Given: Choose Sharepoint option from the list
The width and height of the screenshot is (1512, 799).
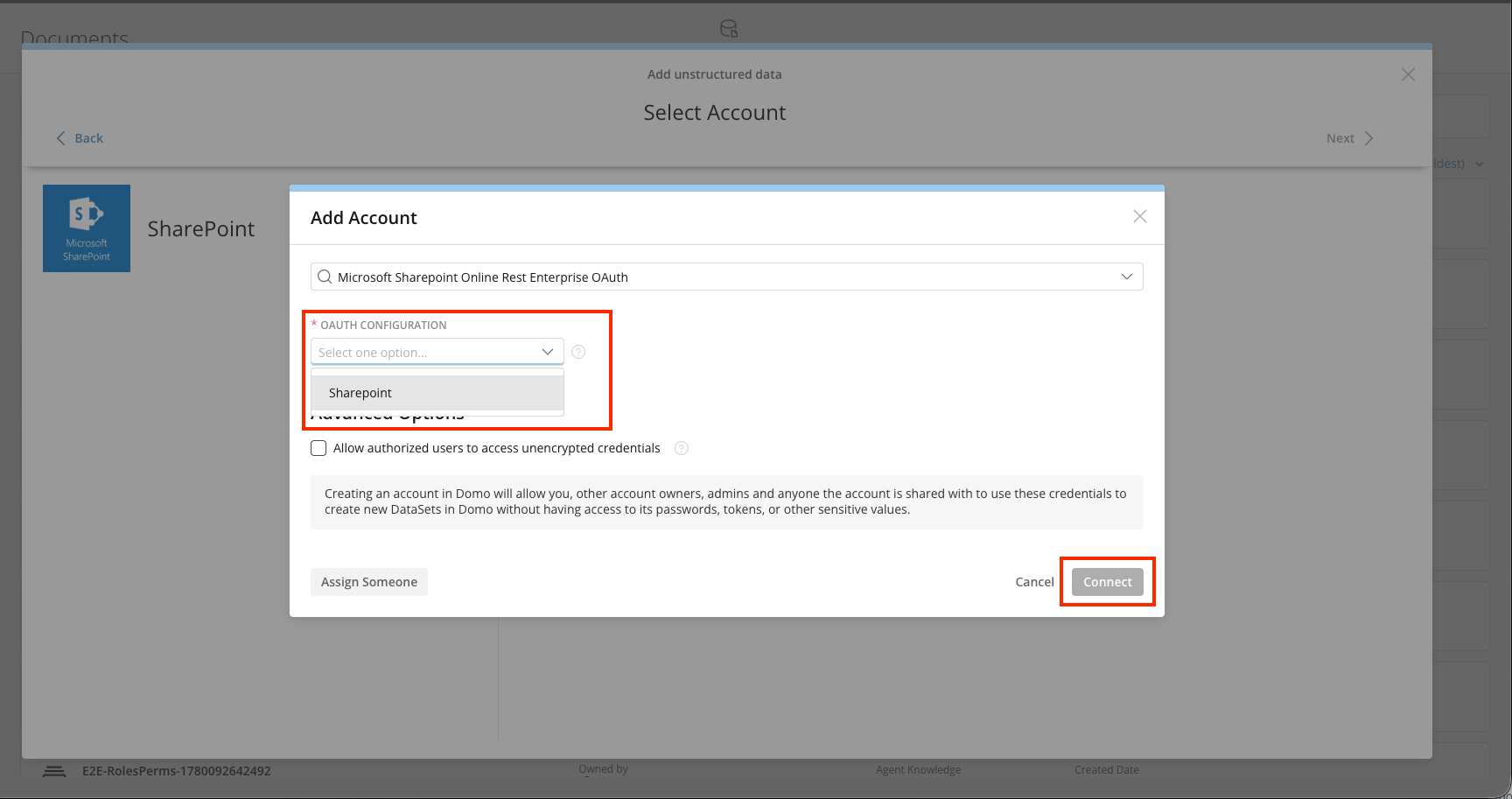Looking at the screenshot, I should click(x=437, y=393).
